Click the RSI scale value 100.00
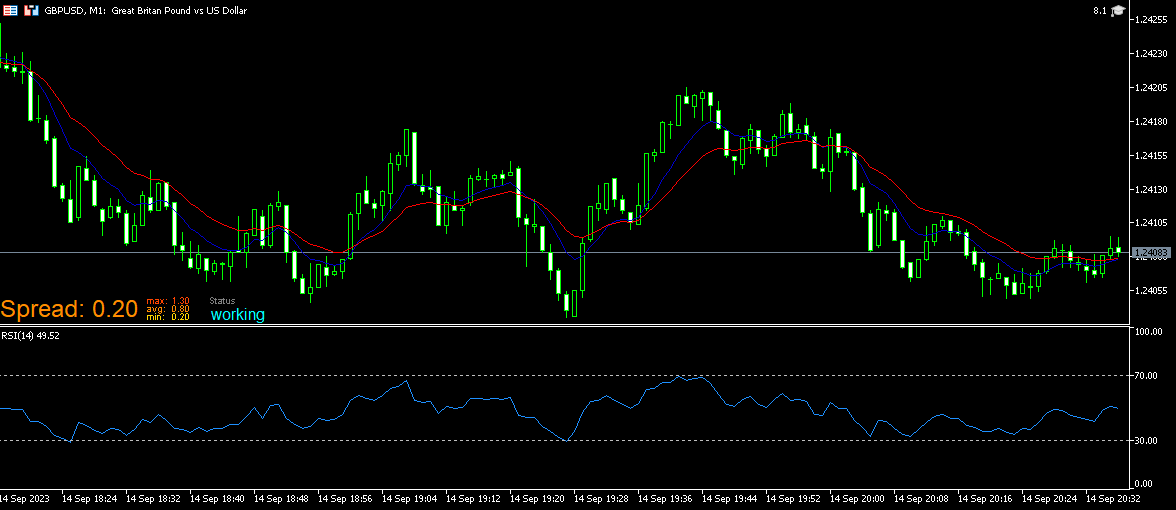 (1149, 331)
